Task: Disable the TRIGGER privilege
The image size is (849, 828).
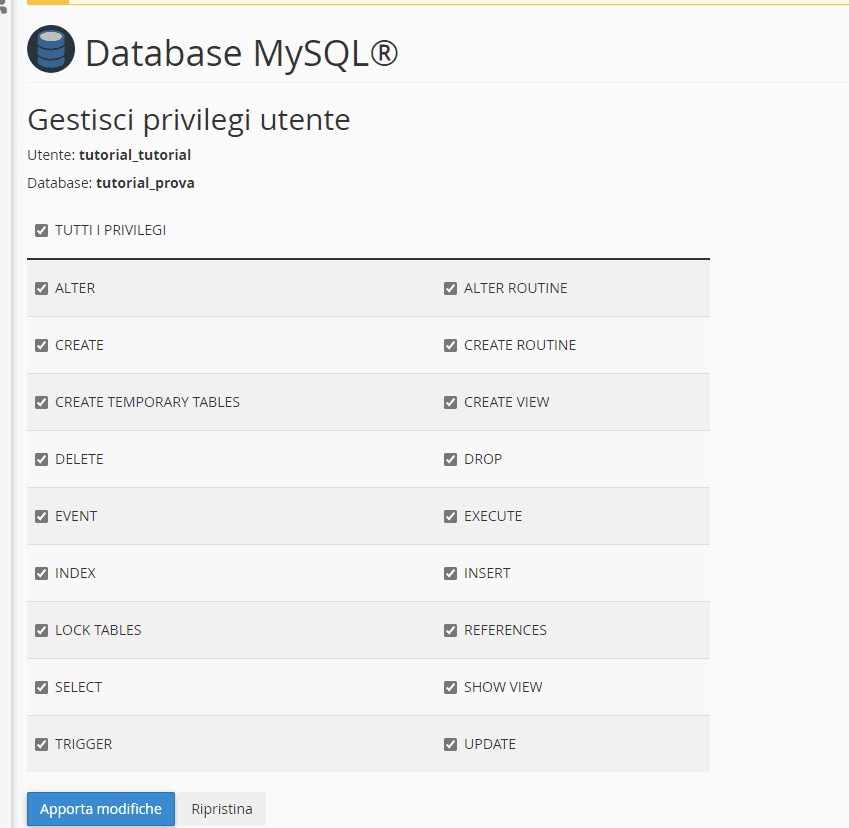Action: [x=42, y=745]
